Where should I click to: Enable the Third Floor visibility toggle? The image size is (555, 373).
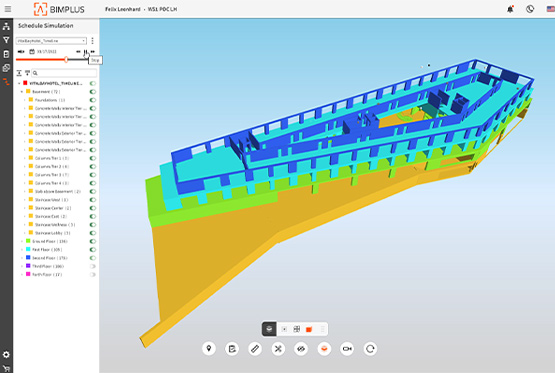(93, 266)
